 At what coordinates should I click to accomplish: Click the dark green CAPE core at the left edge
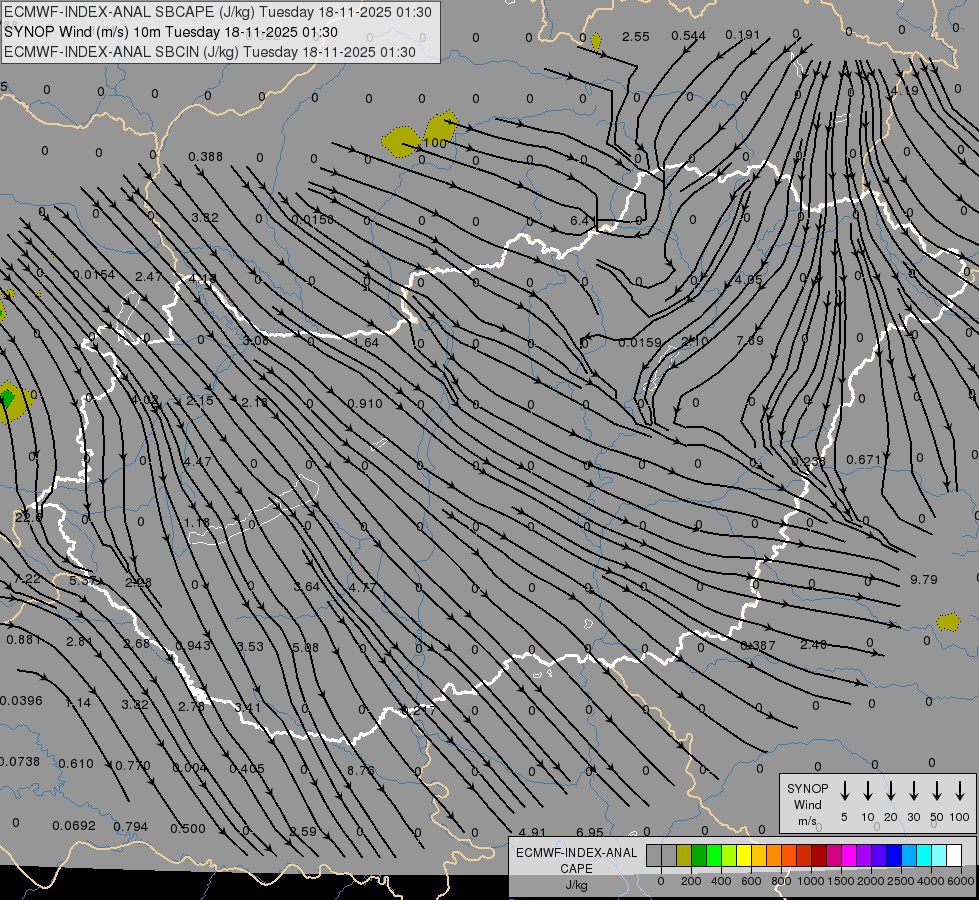click(x=7, y=398)
